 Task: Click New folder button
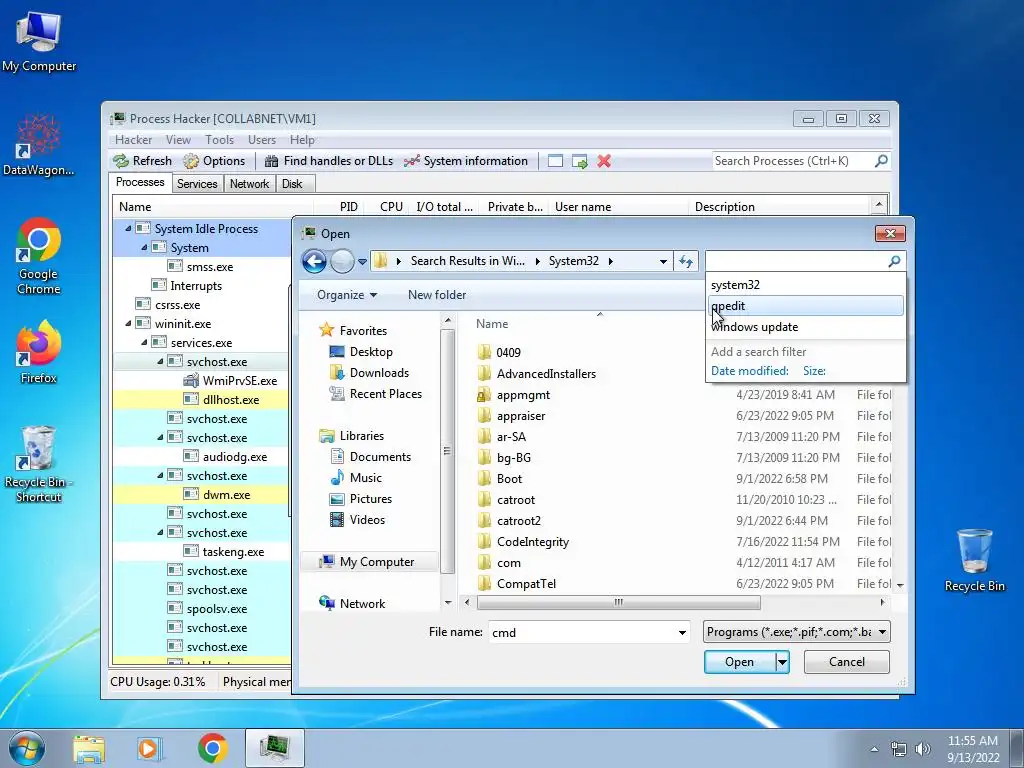[437, 295]
